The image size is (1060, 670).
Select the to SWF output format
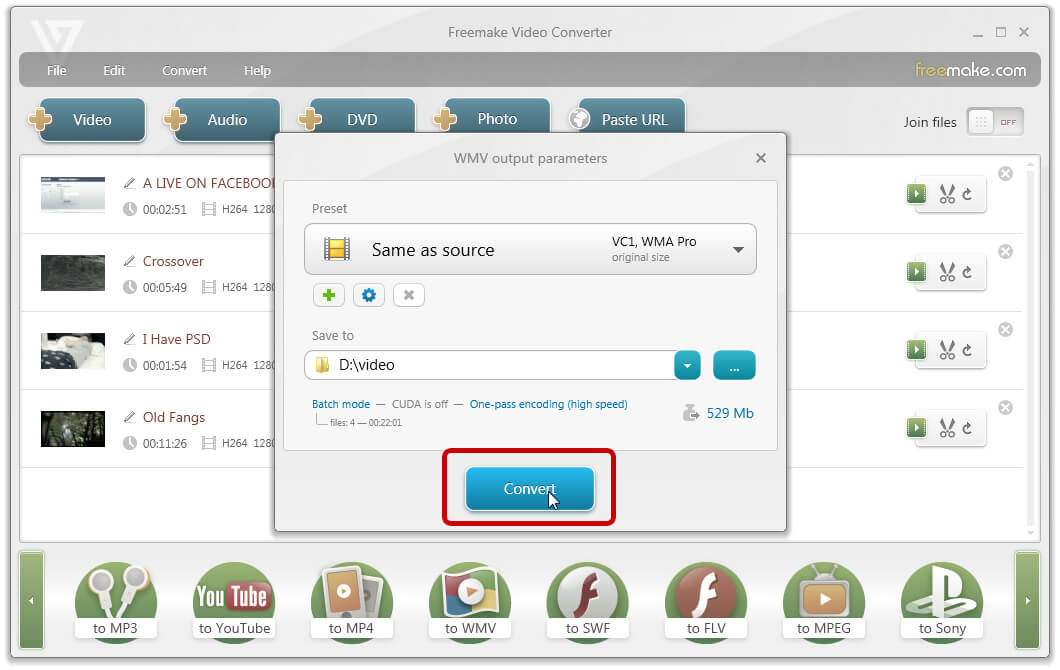[x=587, y=600]
